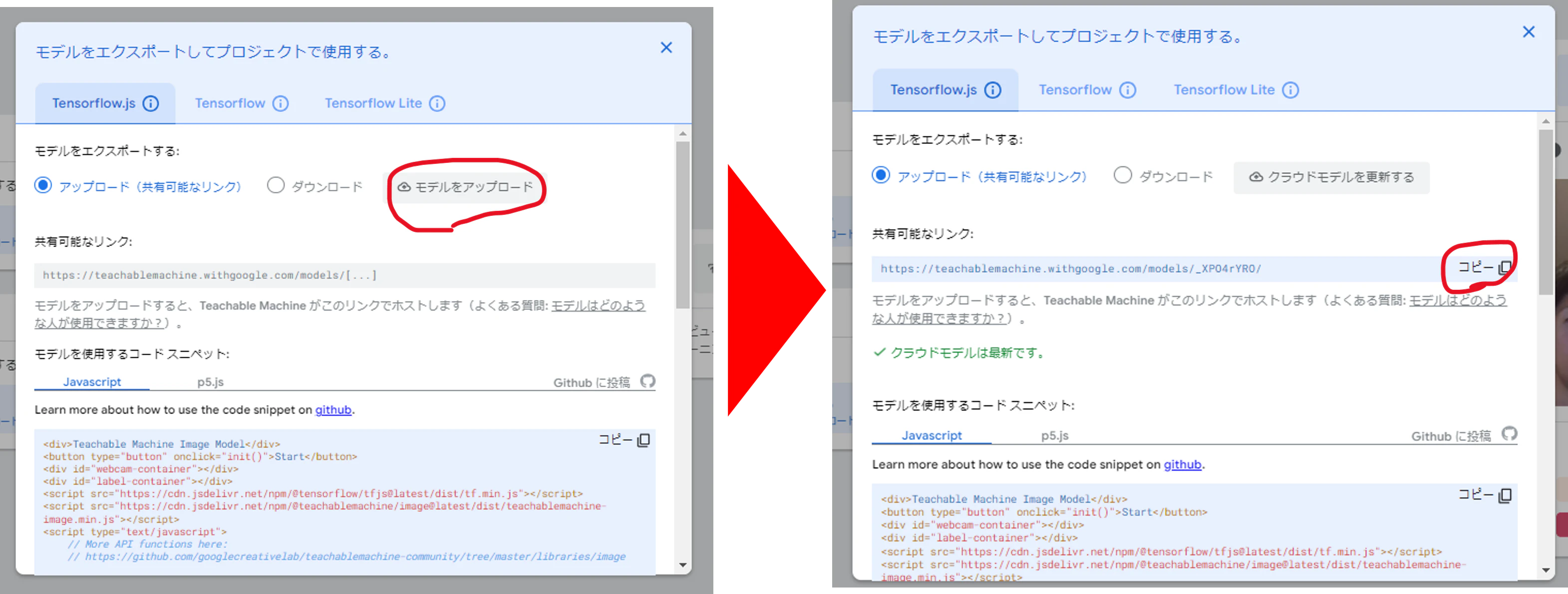Viewport: 1568px width, 594px height.
Task: Click placeholder share link field in left dialog
Action: click(344, 275)
